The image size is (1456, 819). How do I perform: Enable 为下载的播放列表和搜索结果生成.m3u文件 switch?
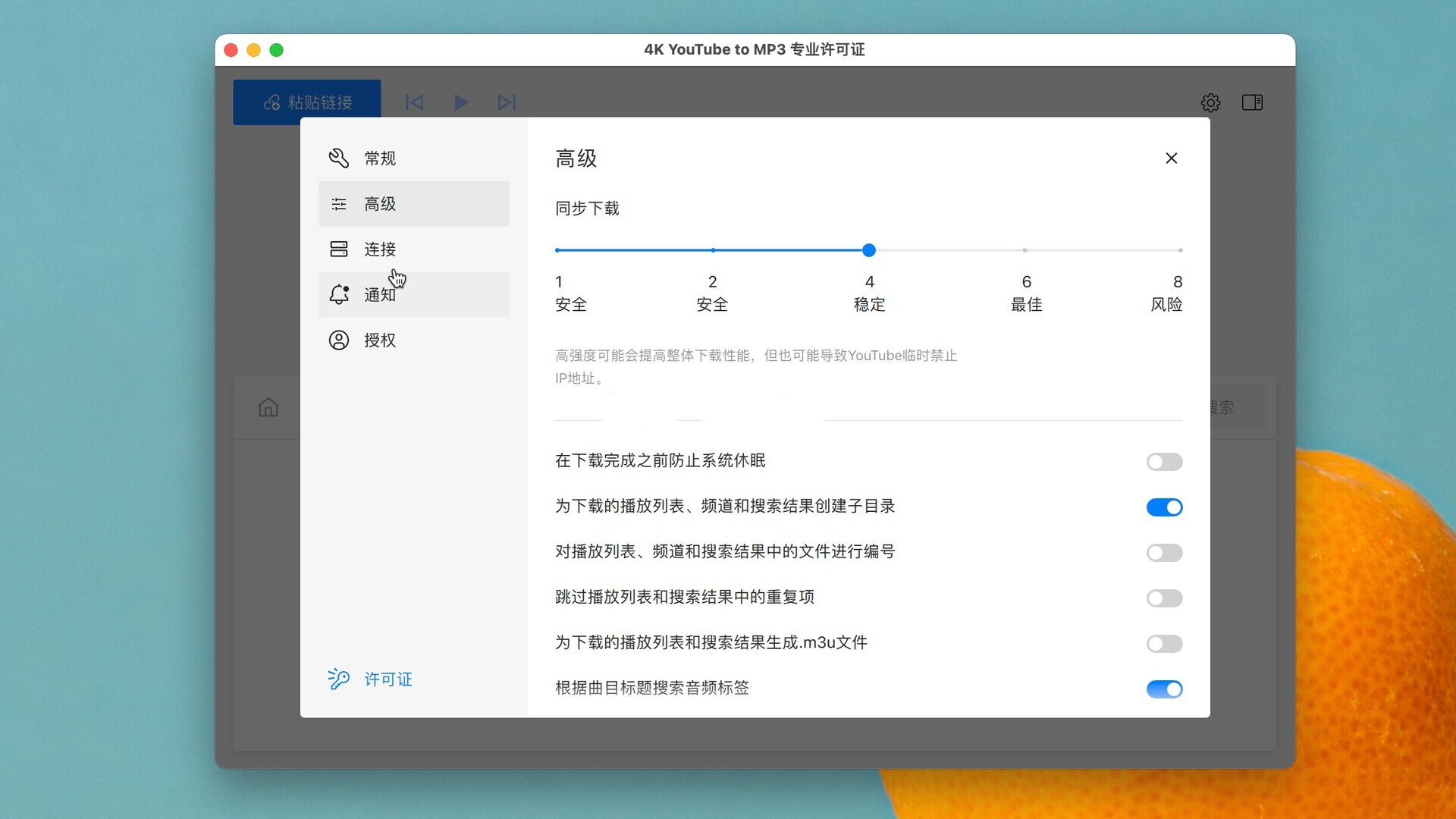(1164, 644)
